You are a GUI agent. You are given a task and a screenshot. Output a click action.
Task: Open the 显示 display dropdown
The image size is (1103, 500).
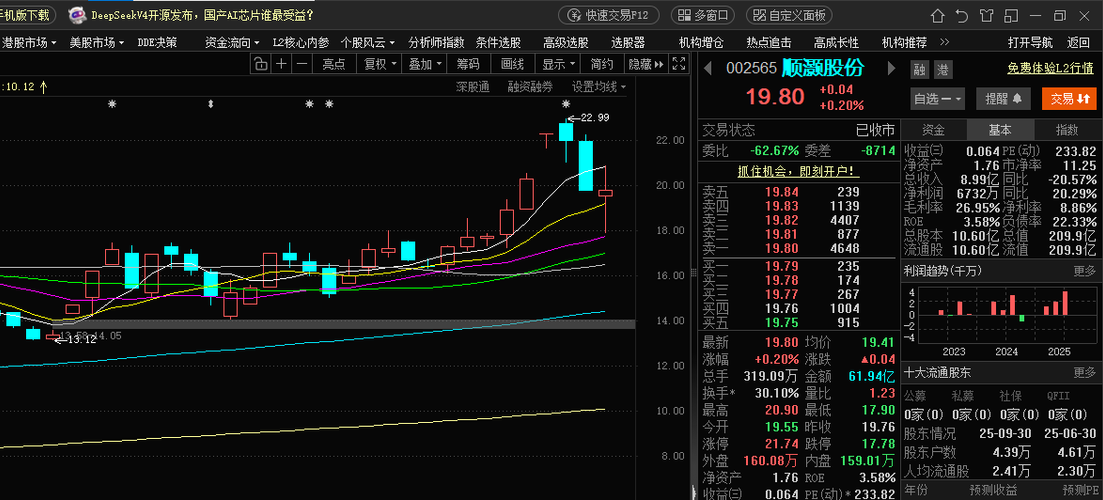pyautogui.click(x=559, y=65)
